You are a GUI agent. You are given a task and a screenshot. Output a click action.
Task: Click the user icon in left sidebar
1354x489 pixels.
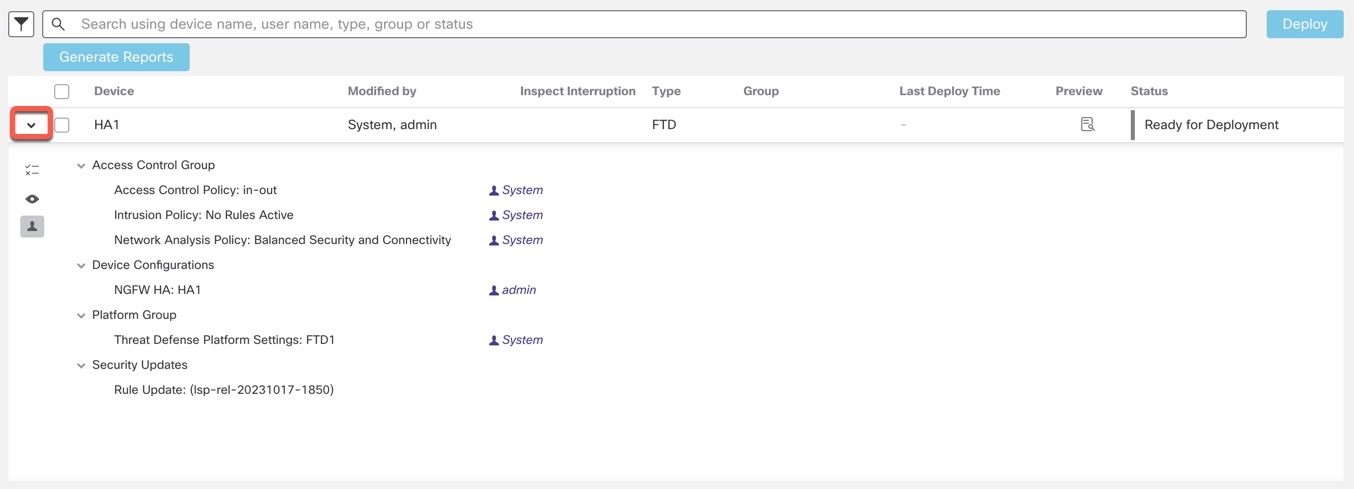click(x=32, y=227)
